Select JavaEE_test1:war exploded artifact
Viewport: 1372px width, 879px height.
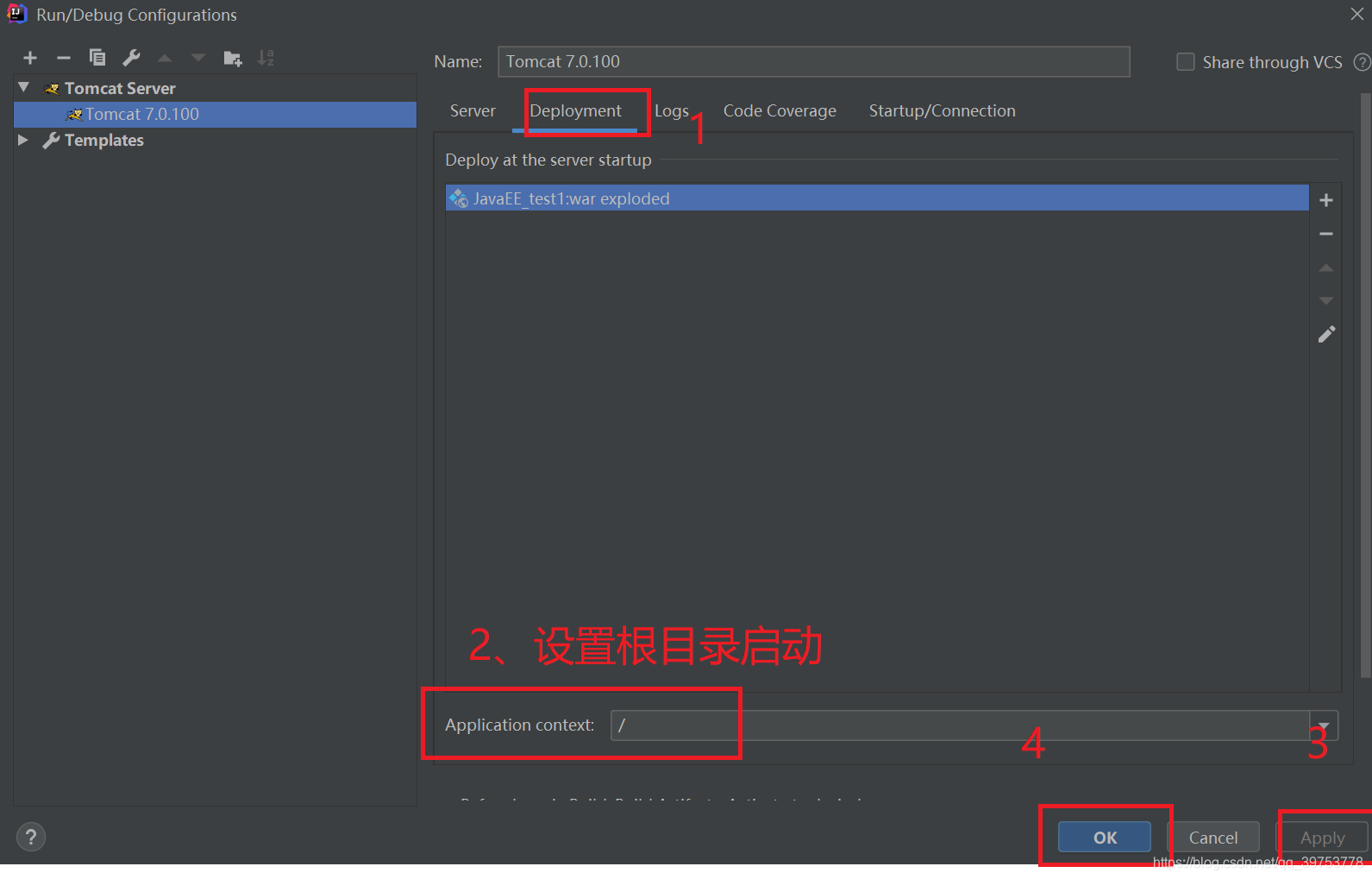[x=877, y=198]
